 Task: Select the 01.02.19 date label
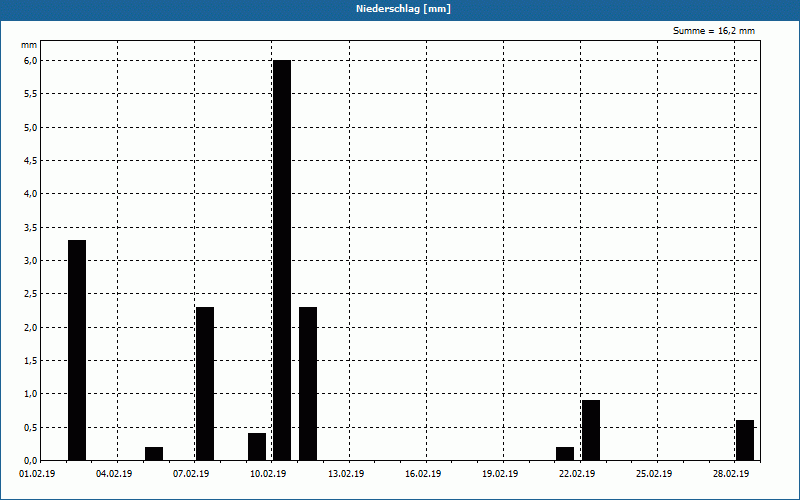pyautogui.click(x=37, y=474)
